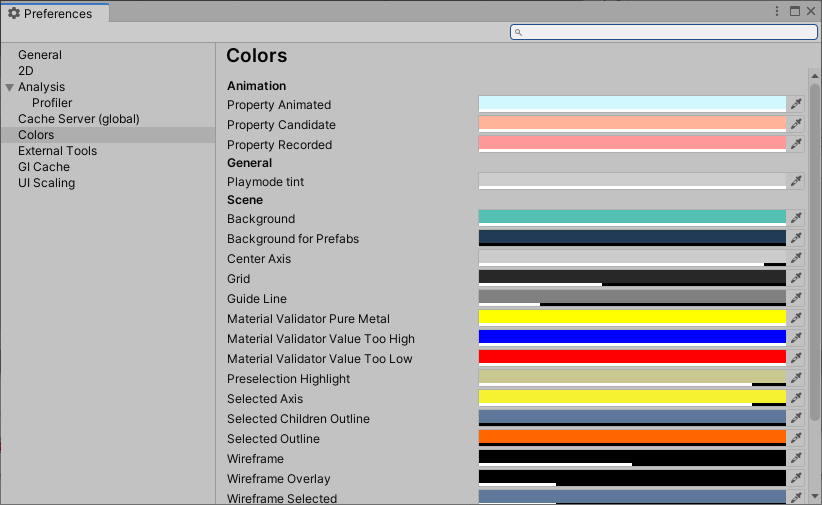The height and width of the screenshot is (505, 822).
Task: Click eyedropper for Guide Line color
Action: [x=796, y=298]
